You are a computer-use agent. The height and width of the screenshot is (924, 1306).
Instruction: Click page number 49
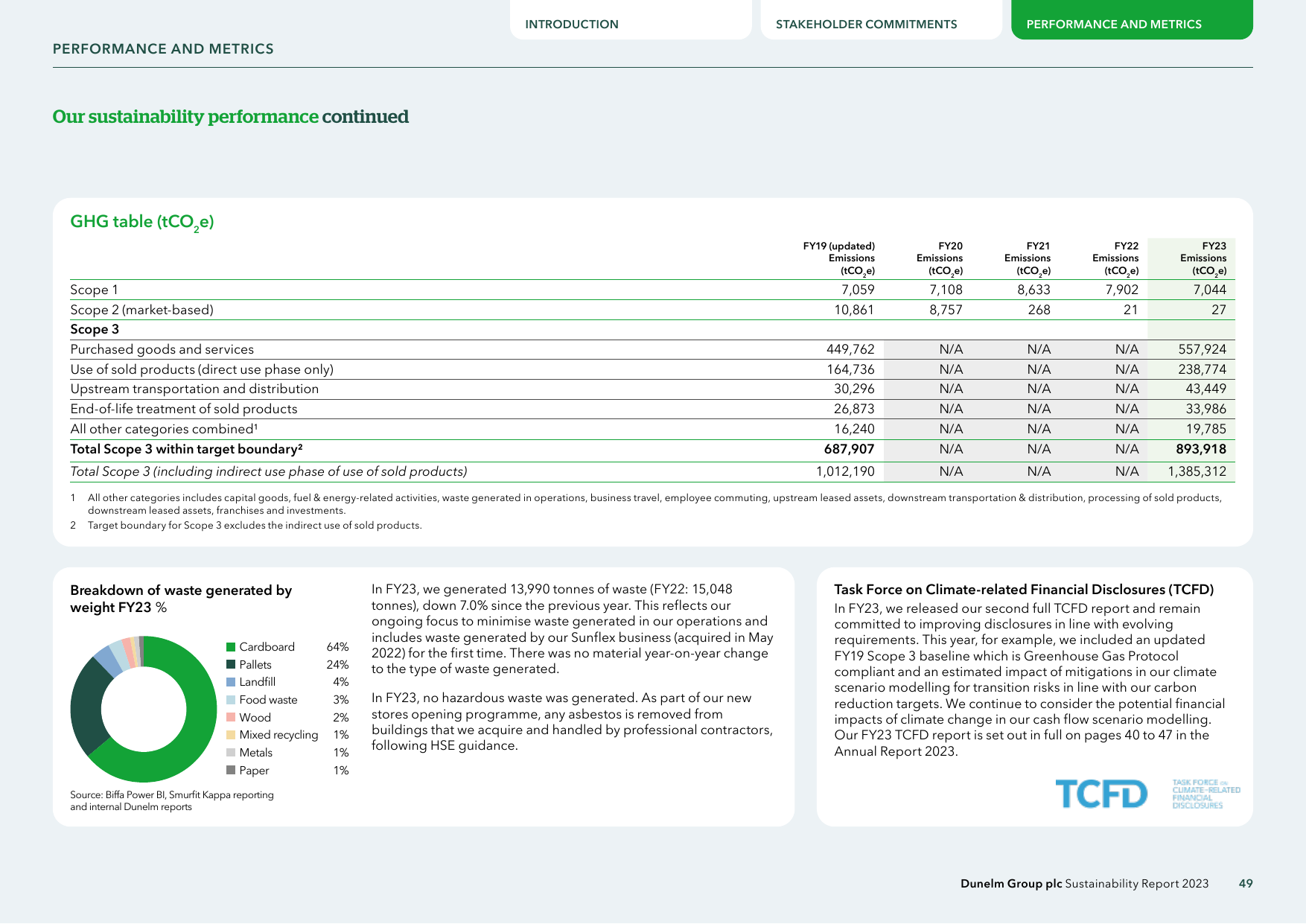click(1246, 884)
